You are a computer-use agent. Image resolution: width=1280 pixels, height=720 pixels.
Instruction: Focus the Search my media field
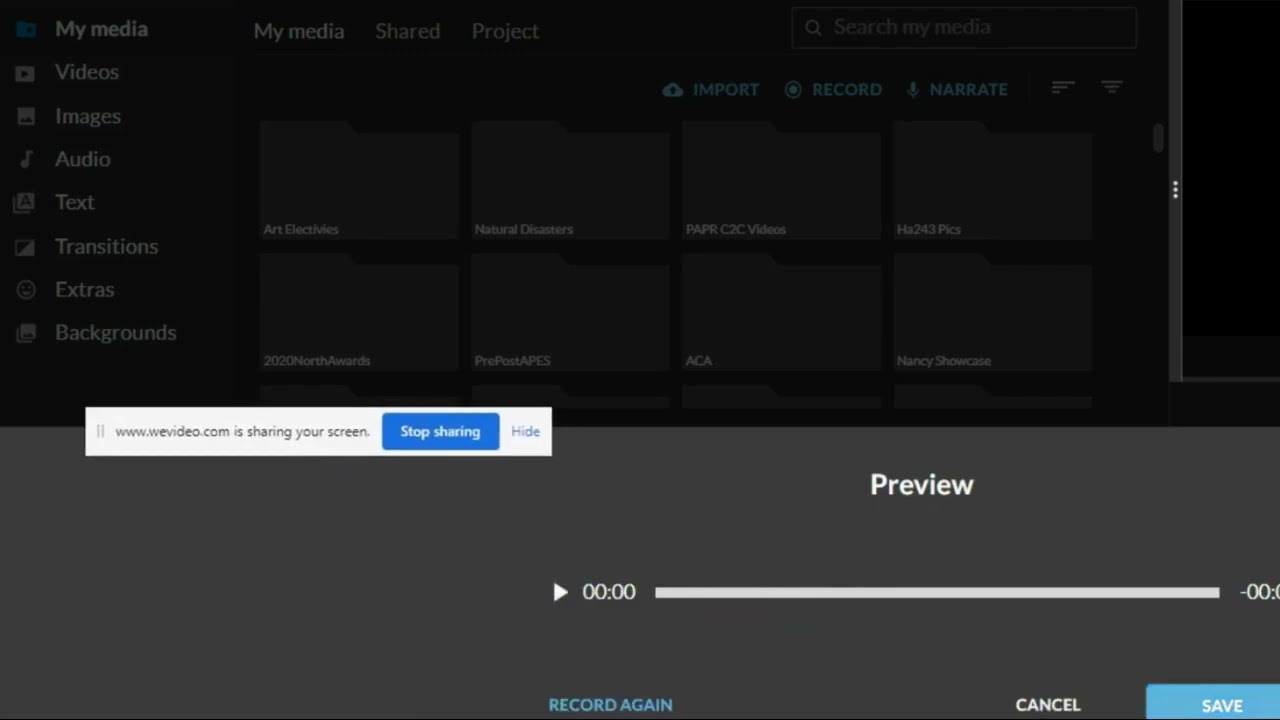tap(964, 28)
